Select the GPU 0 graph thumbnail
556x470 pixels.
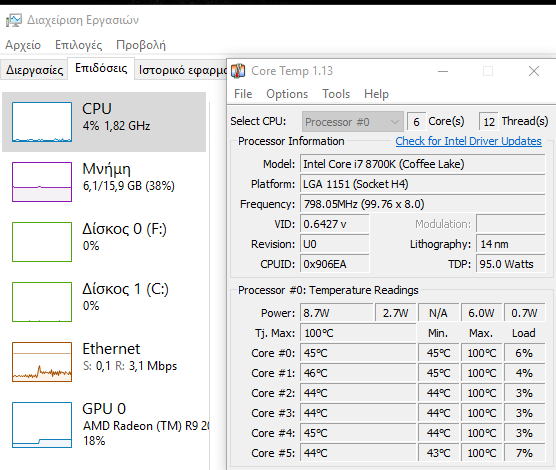(42, 425)
